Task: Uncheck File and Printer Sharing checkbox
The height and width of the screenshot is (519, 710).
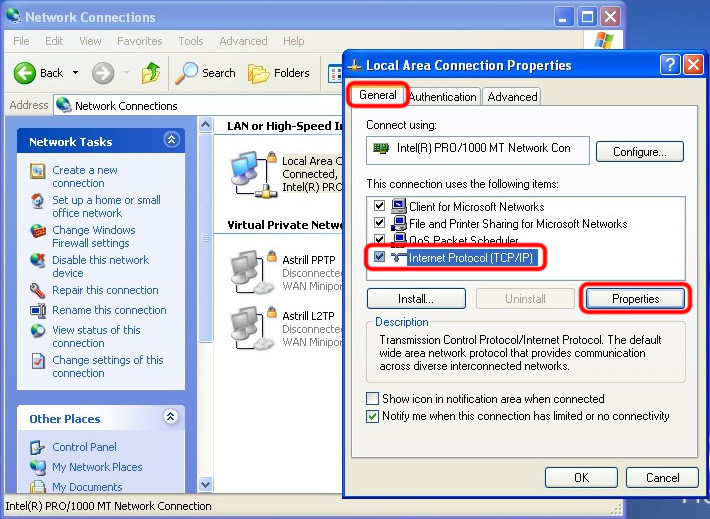Action: (x=379, y=223)
